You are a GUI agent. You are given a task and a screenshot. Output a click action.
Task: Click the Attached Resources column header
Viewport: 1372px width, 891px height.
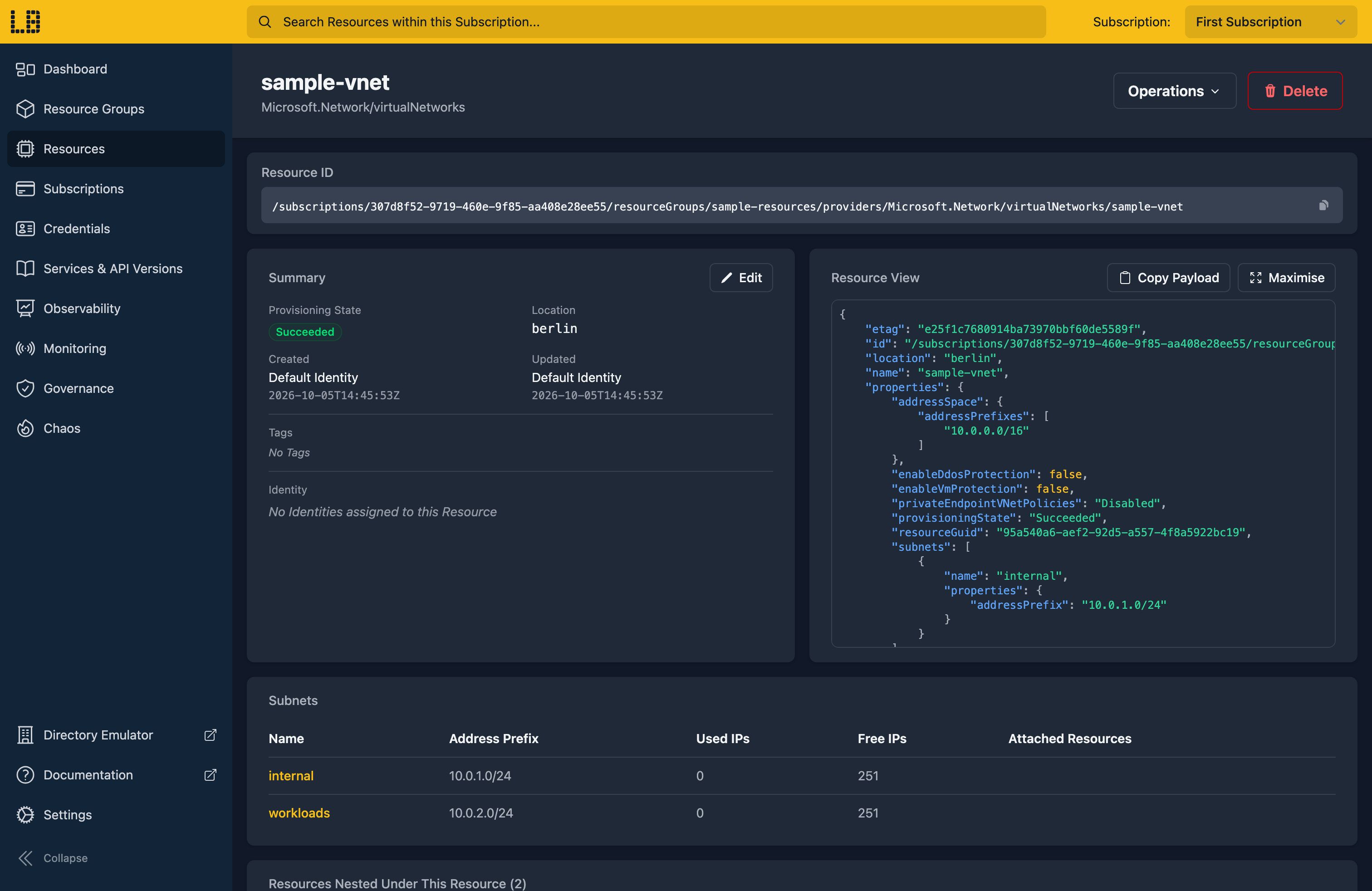coord(1069,739)
